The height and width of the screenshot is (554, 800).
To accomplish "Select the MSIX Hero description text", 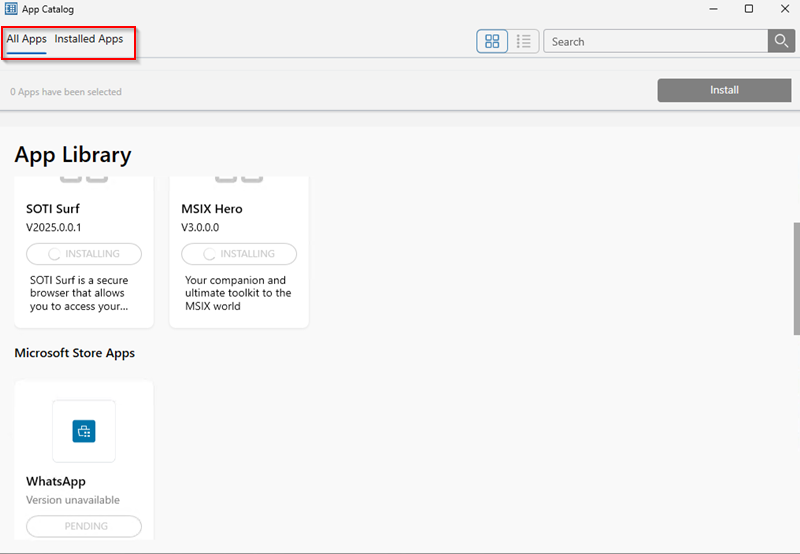I will point(238,293).
